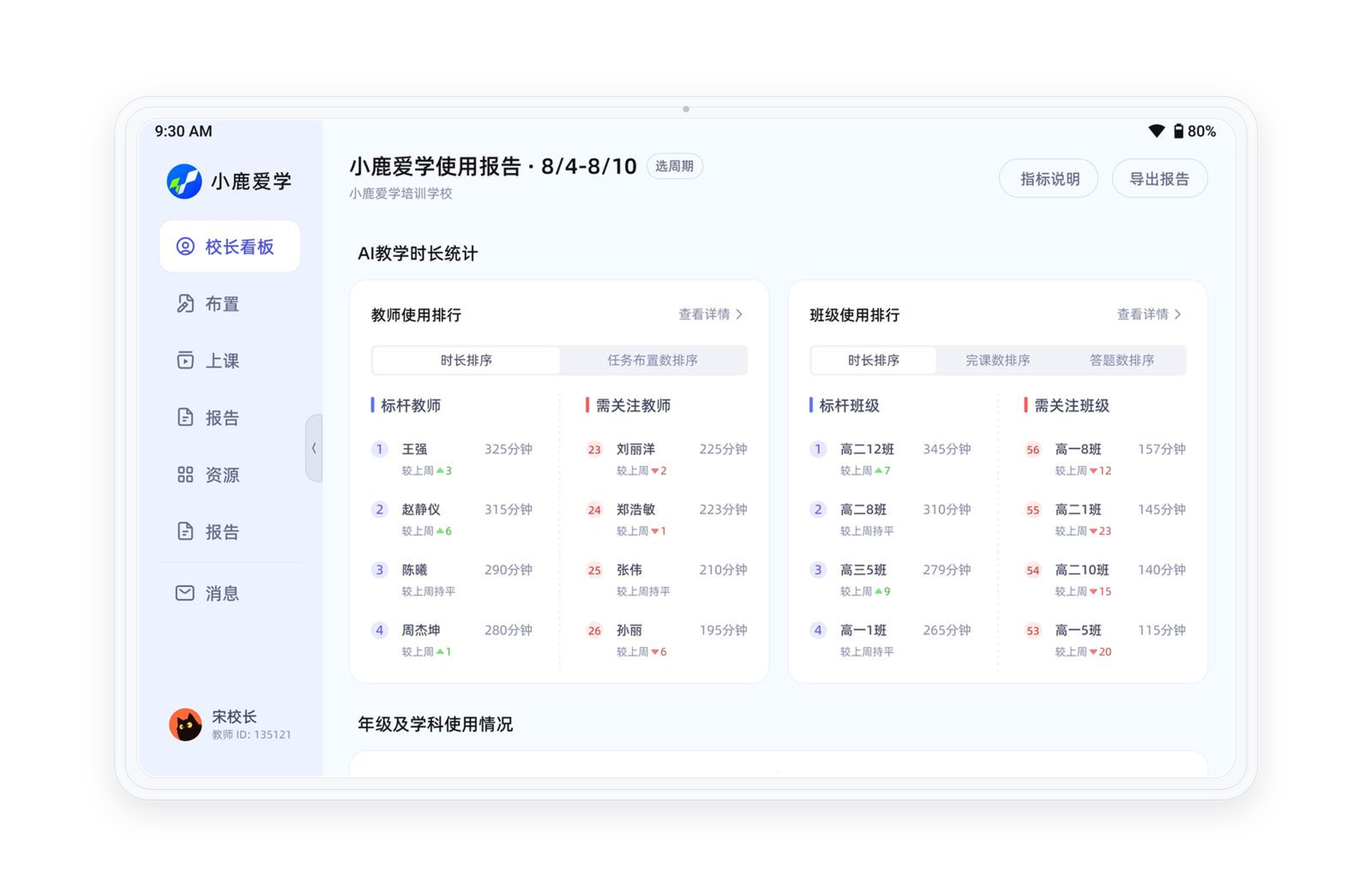Click rank badge 1 next to 王强

[380, 449]
